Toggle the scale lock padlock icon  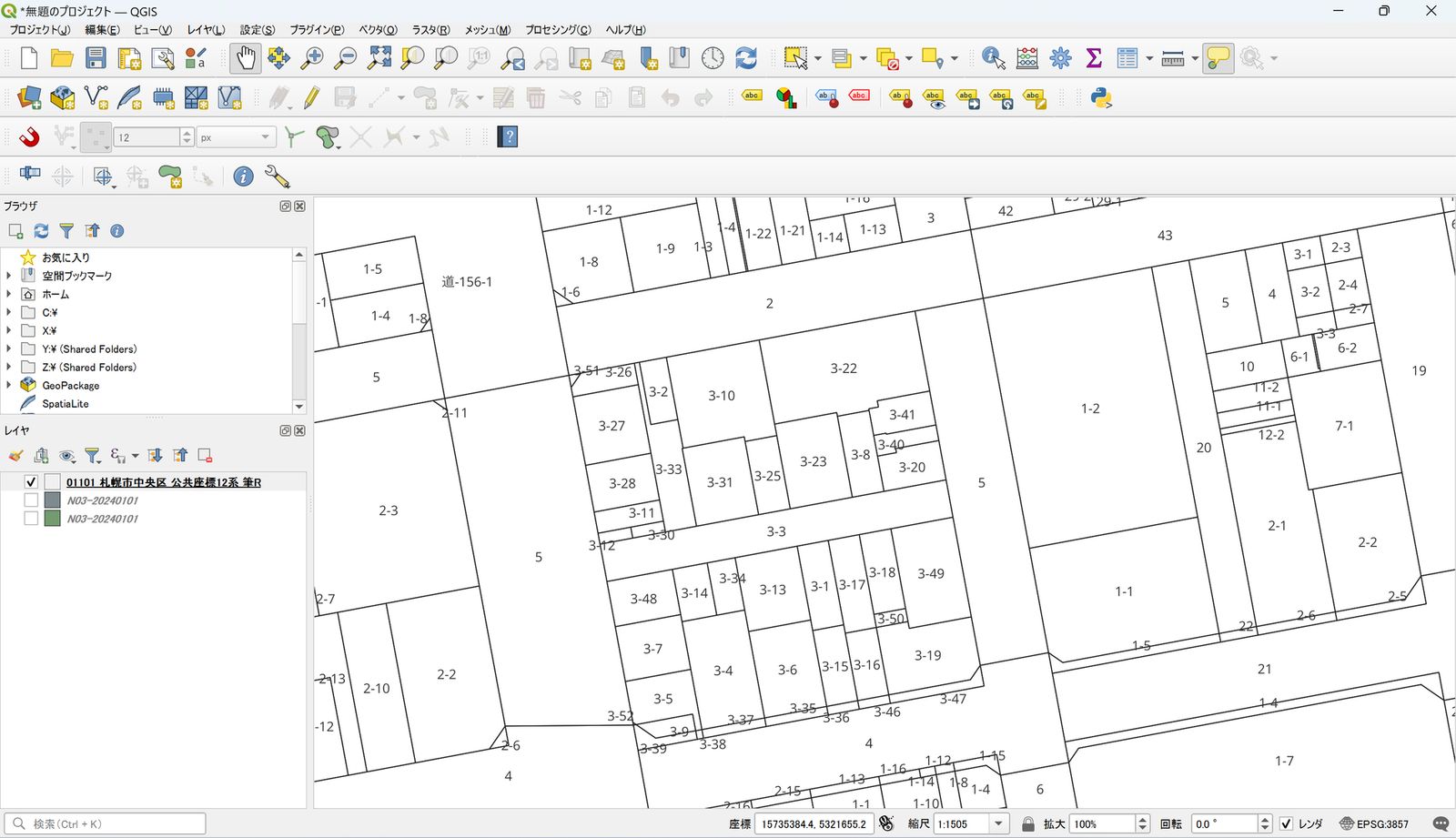(x=1028, y=823)
